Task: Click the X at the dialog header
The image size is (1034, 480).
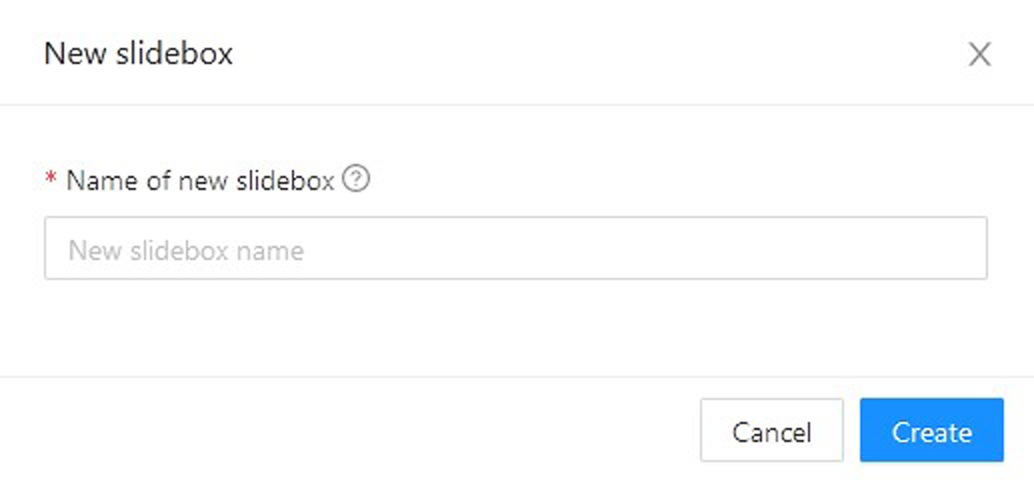Action: pos(979,54)
